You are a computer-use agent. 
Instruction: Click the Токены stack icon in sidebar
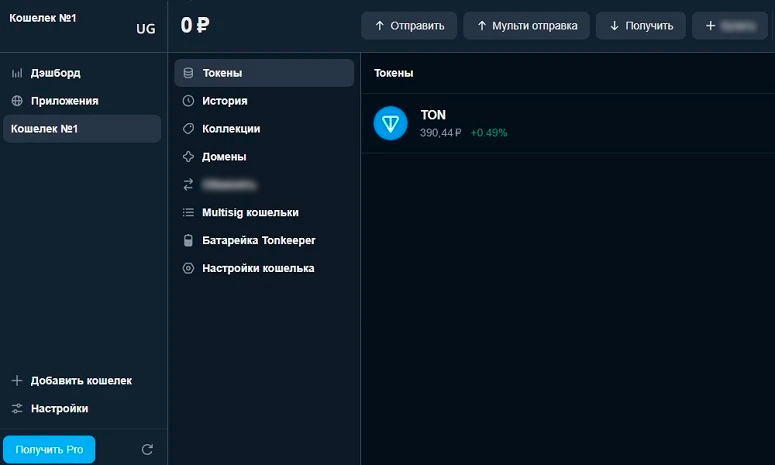coord(188,73)
